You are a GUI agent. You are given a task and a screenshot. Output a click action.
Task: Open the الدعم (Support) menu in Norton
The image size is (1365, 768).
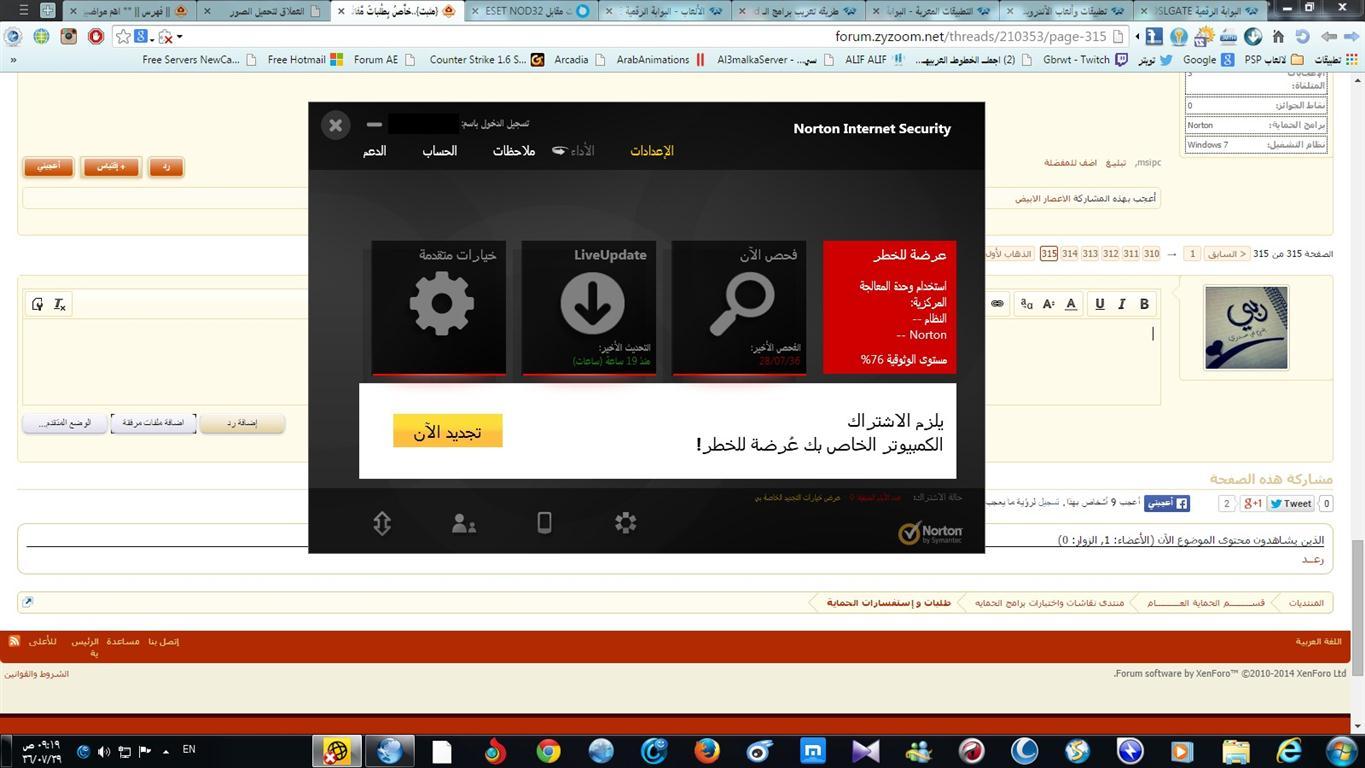[x=375, y=151]
